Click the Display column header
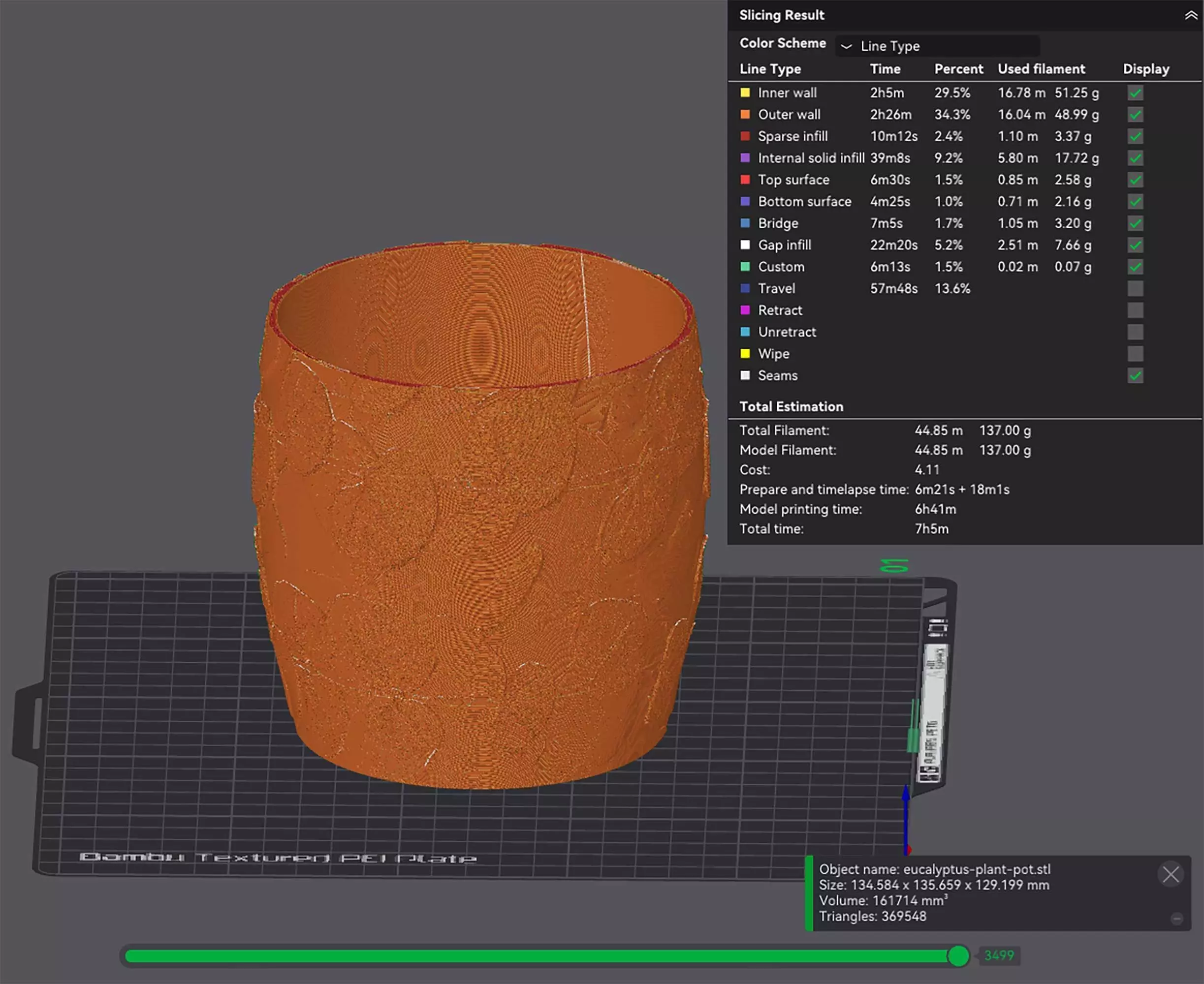The height and width of the screenshot is (984, 1204). (1145, 69)
